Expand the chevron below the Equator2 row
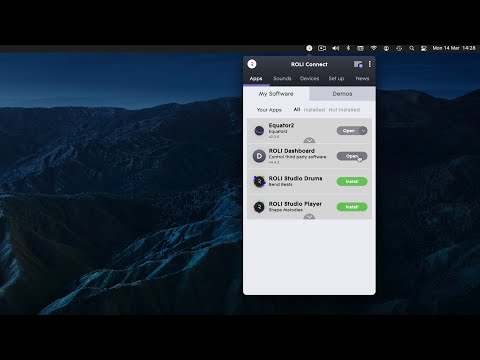The height and width of the screenshot is (360, 480). [x=309, y=140]
